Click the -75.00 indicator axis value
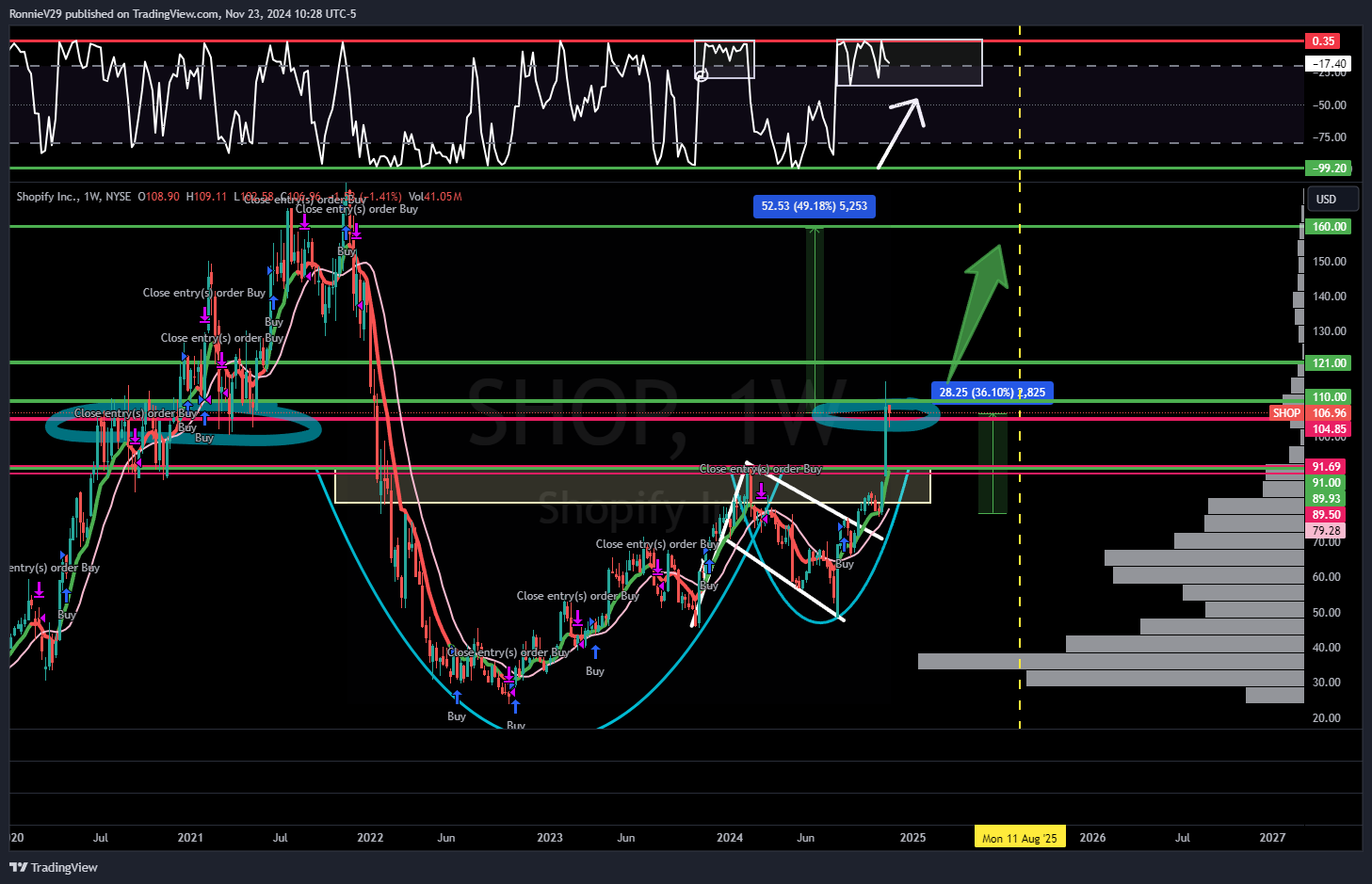 (x=1330, y=137)
